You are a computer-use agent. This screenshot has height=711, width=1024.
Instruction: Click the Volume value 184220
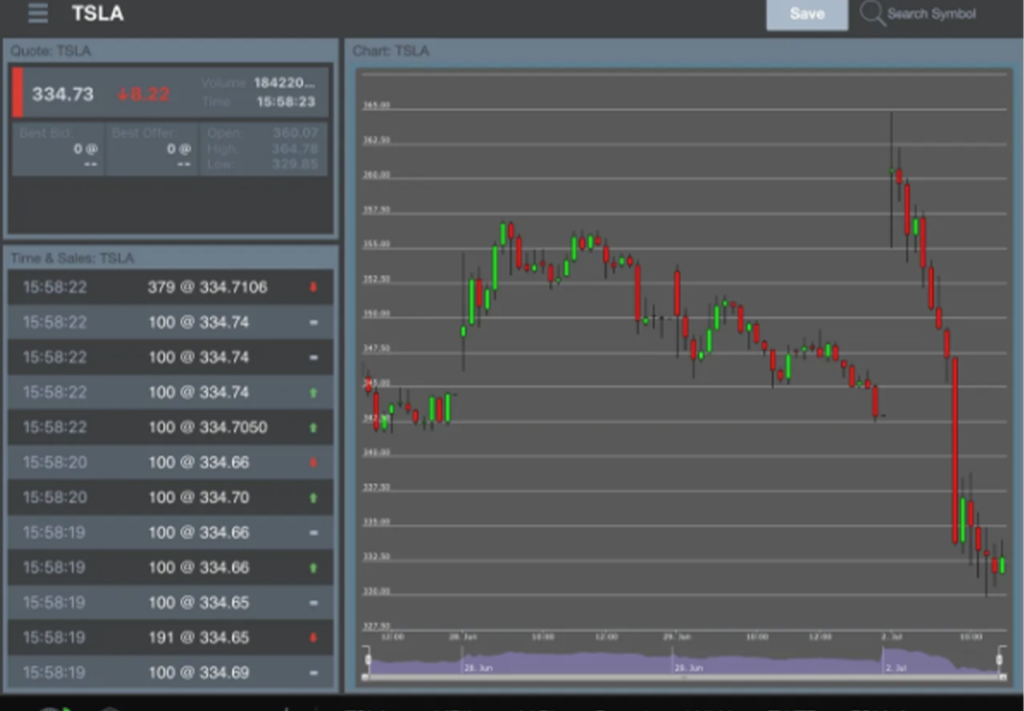(x=284, y=83)
